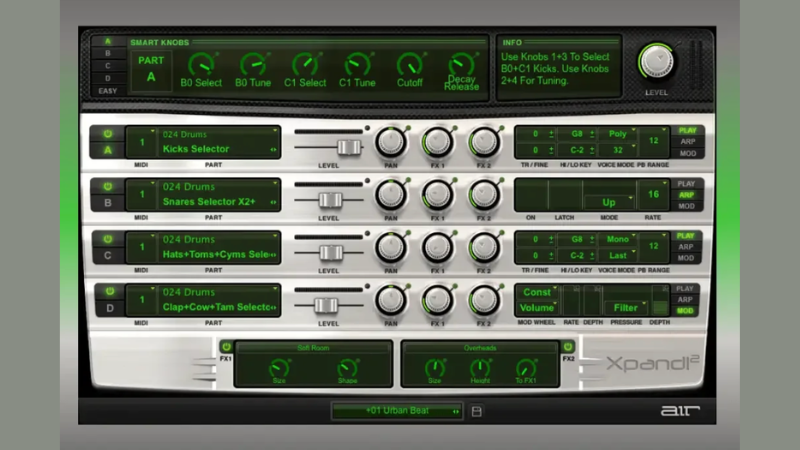Switch Part C to ARP page
Viewport: 800px width, 450px height.
tap(685, 247)
